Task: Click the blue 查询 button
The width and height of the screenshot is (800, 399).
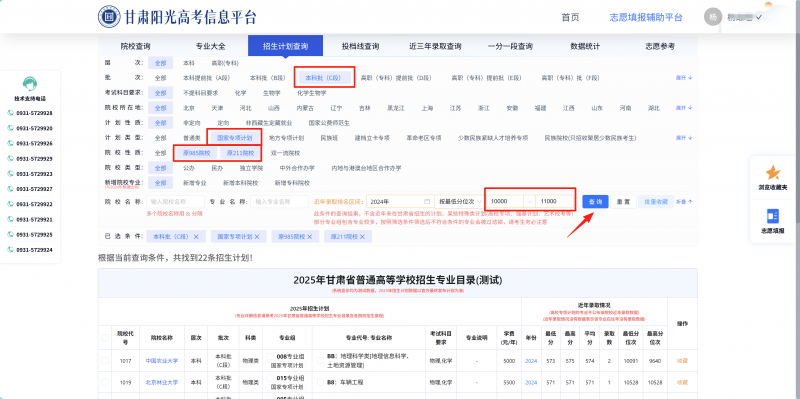Action: pos(595,202)
